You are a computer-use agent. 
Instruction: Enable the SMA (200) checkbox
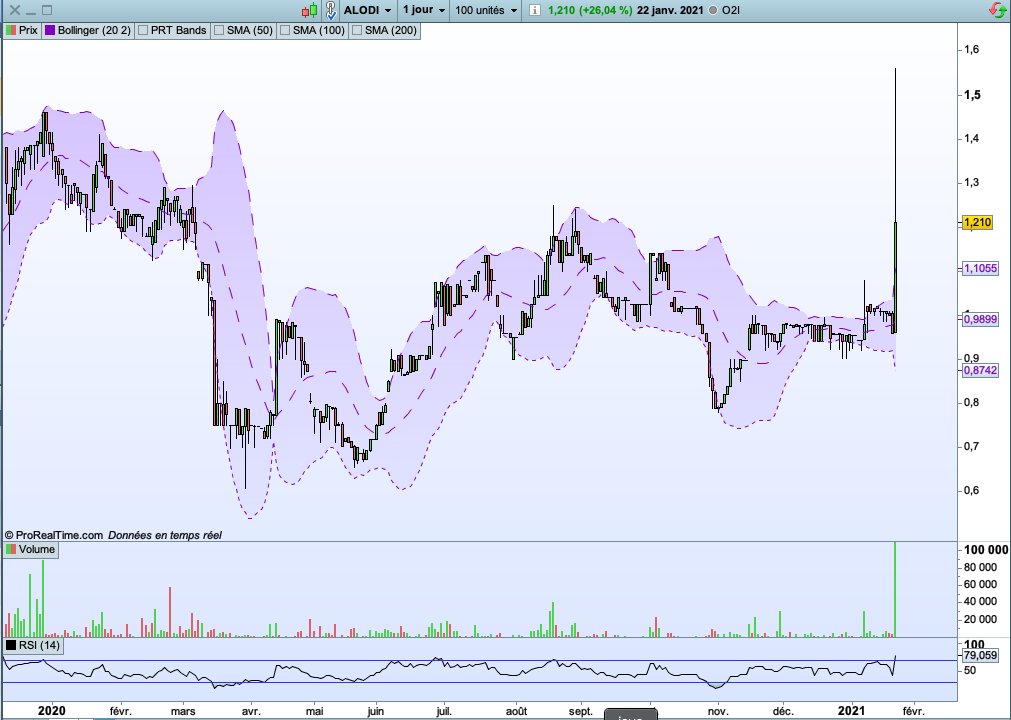pyautogui.click(x=357, y=30)
